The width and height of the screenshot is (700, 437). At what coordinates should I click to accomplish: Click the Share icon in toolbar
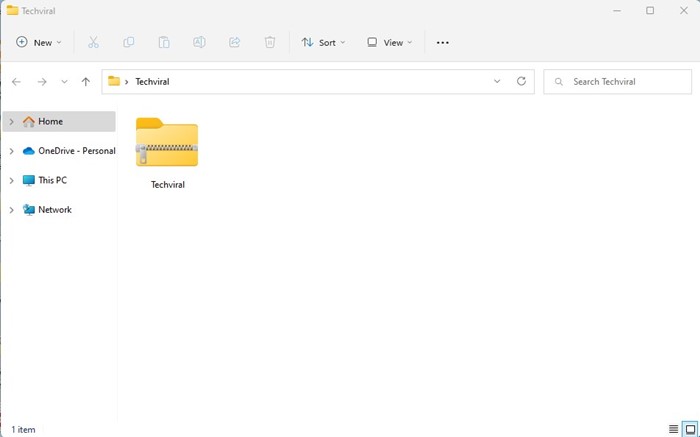coord(234,42)
